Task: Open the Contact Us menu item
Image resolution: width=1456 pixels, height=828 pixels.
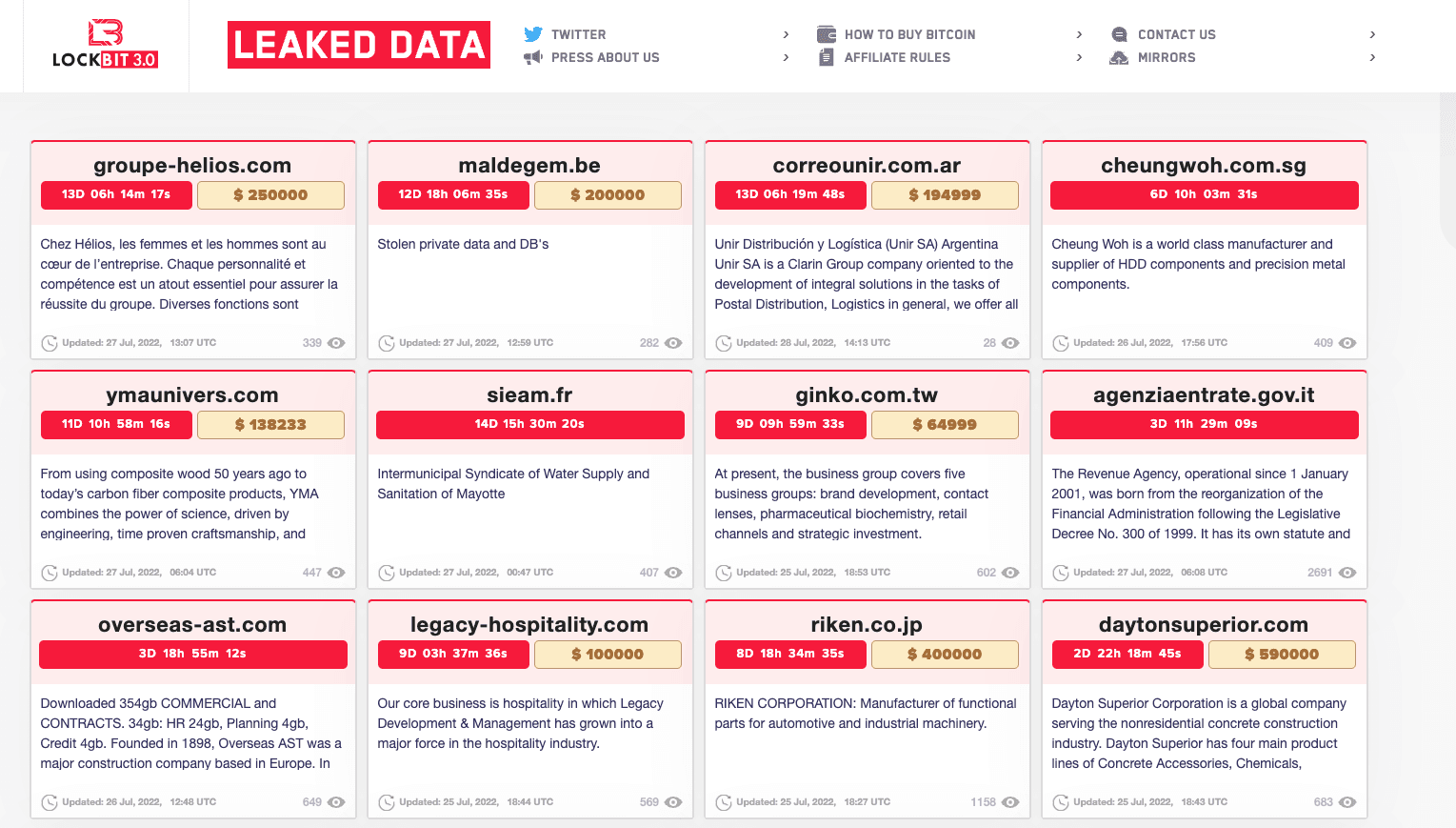Action: [x=1176, y=34]
